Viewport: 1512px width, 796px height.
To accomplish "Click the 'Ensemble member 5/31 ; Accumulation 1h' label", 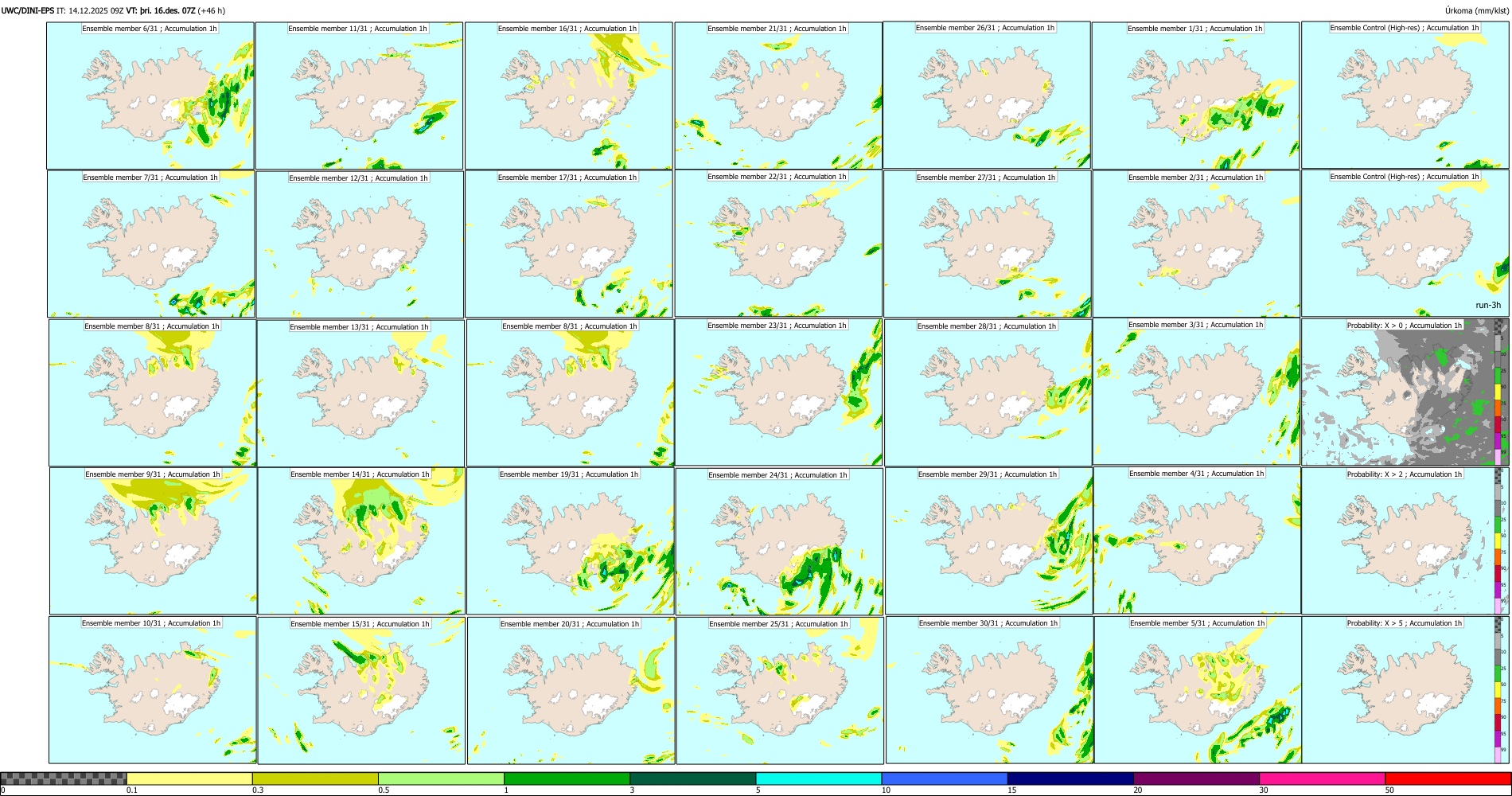I will click(x=1197, y=623).
